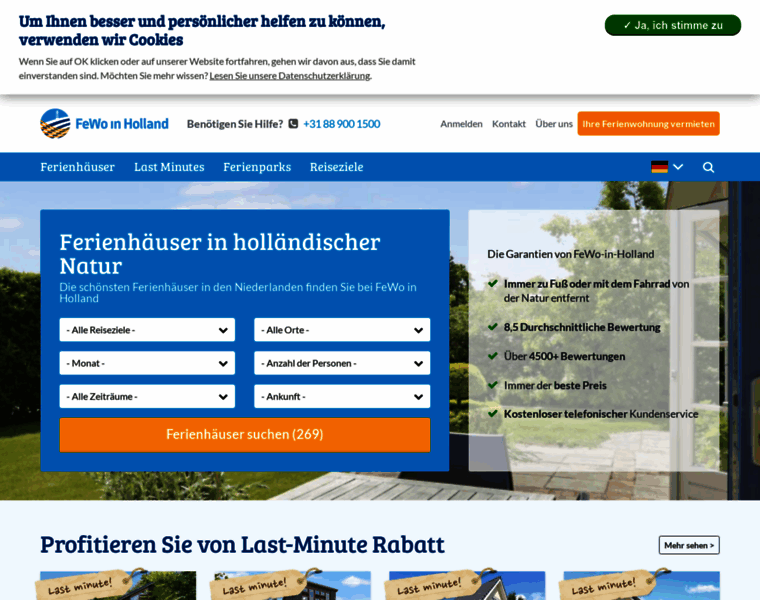Click FeWo in Holland logo text
The image size is (760, 600).
click(x=122, y=124)
